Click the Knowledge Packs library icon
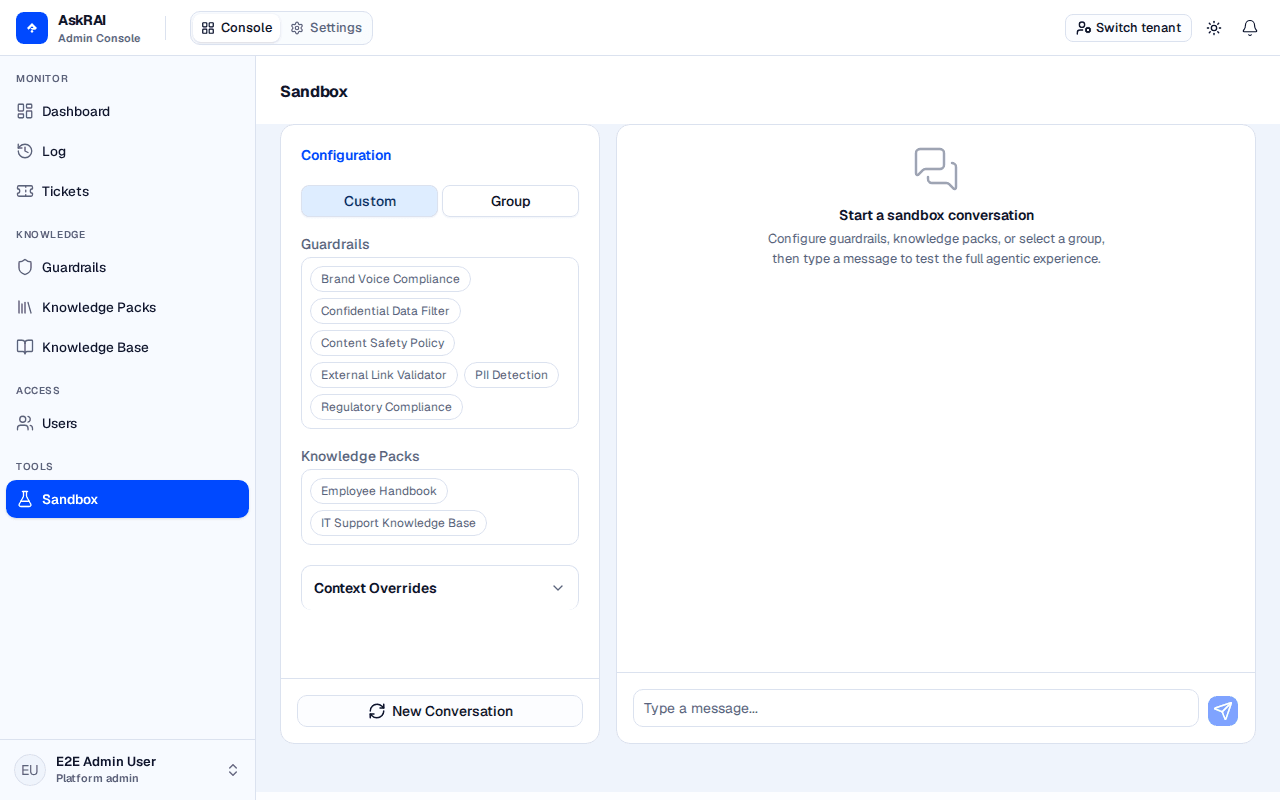 [x=25, y=307]
